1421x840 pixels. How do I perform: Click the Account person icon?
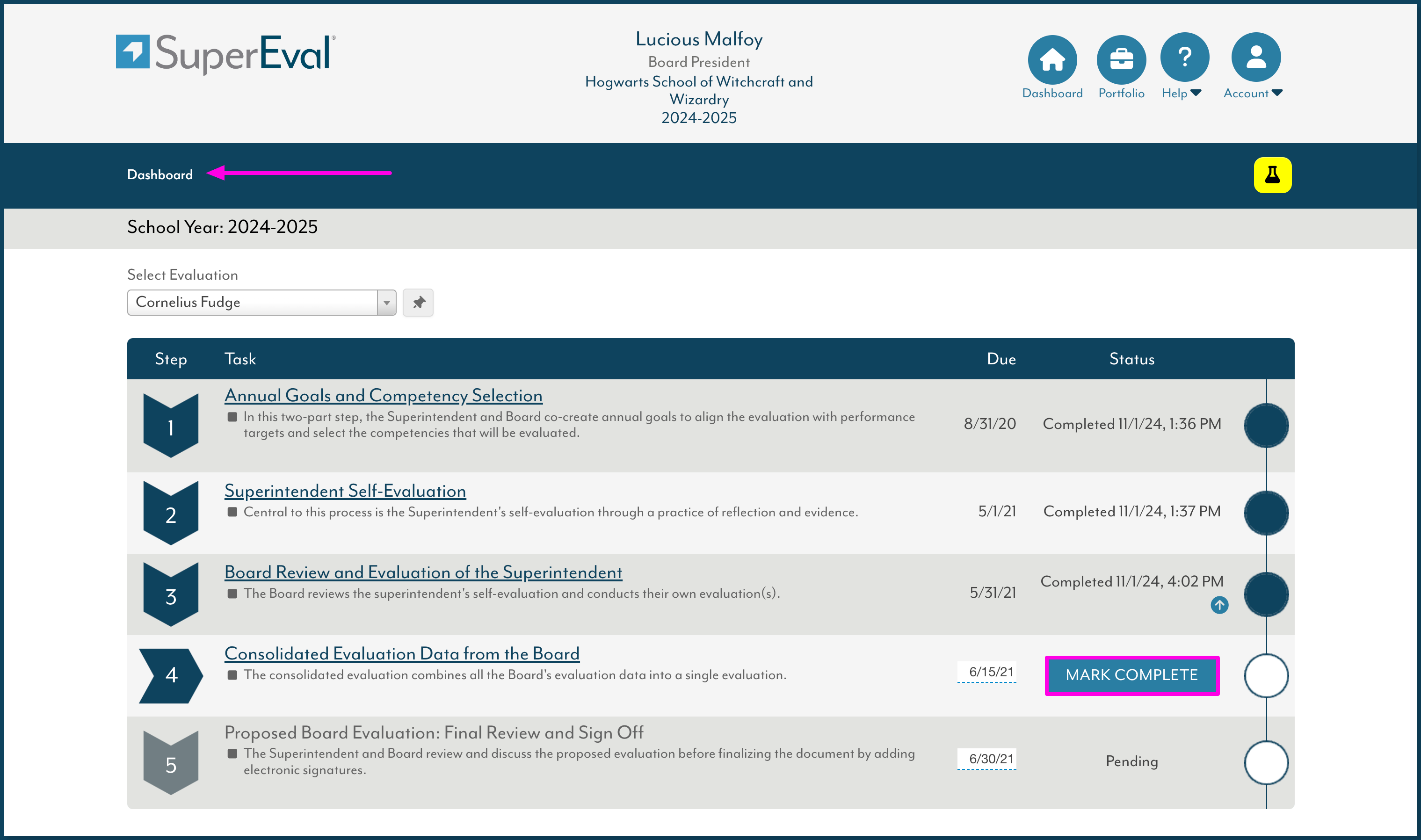(1256, 57)
